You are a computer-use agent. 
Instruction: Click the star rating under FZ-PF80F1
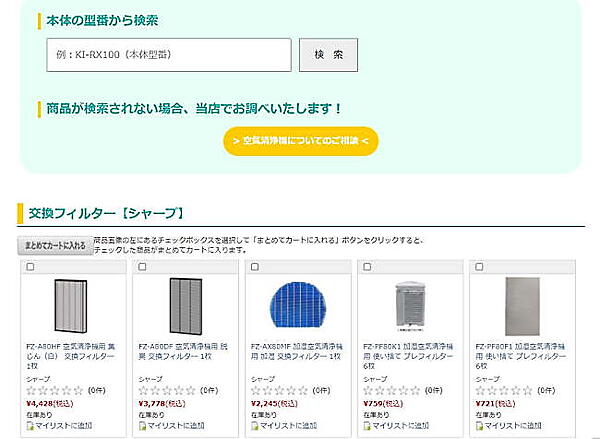point(504,390)
